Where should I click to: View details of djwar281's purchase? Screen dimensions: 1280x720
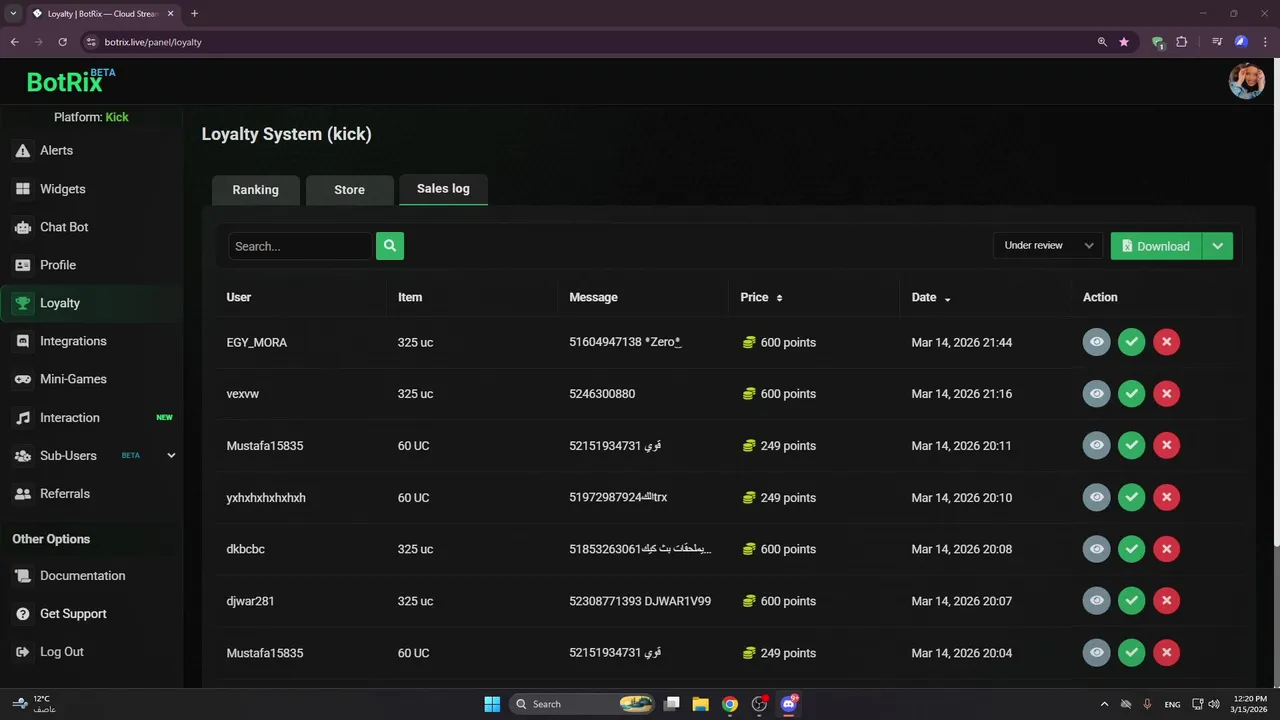1096,601
